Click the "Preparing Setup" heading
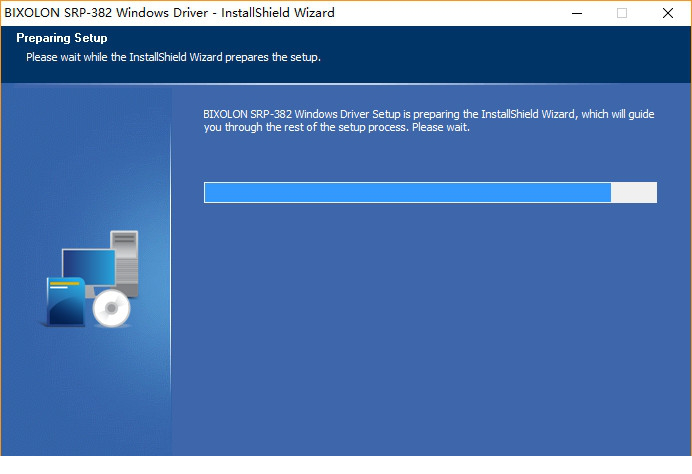692x474 pixels. pos(62,38)
